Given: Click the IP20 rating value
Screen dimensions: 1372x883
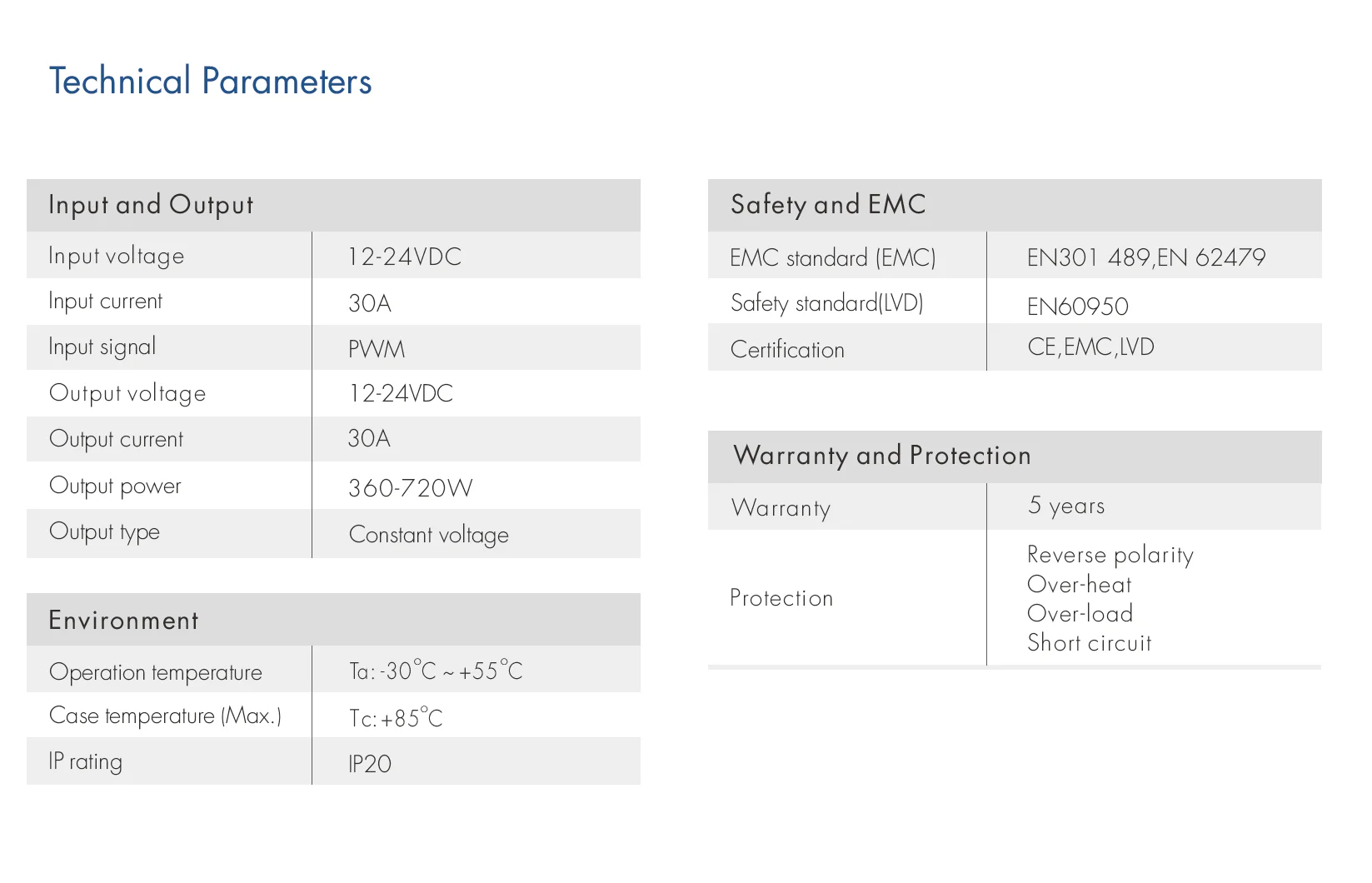Looking at the screenshot, I should 369,764.
